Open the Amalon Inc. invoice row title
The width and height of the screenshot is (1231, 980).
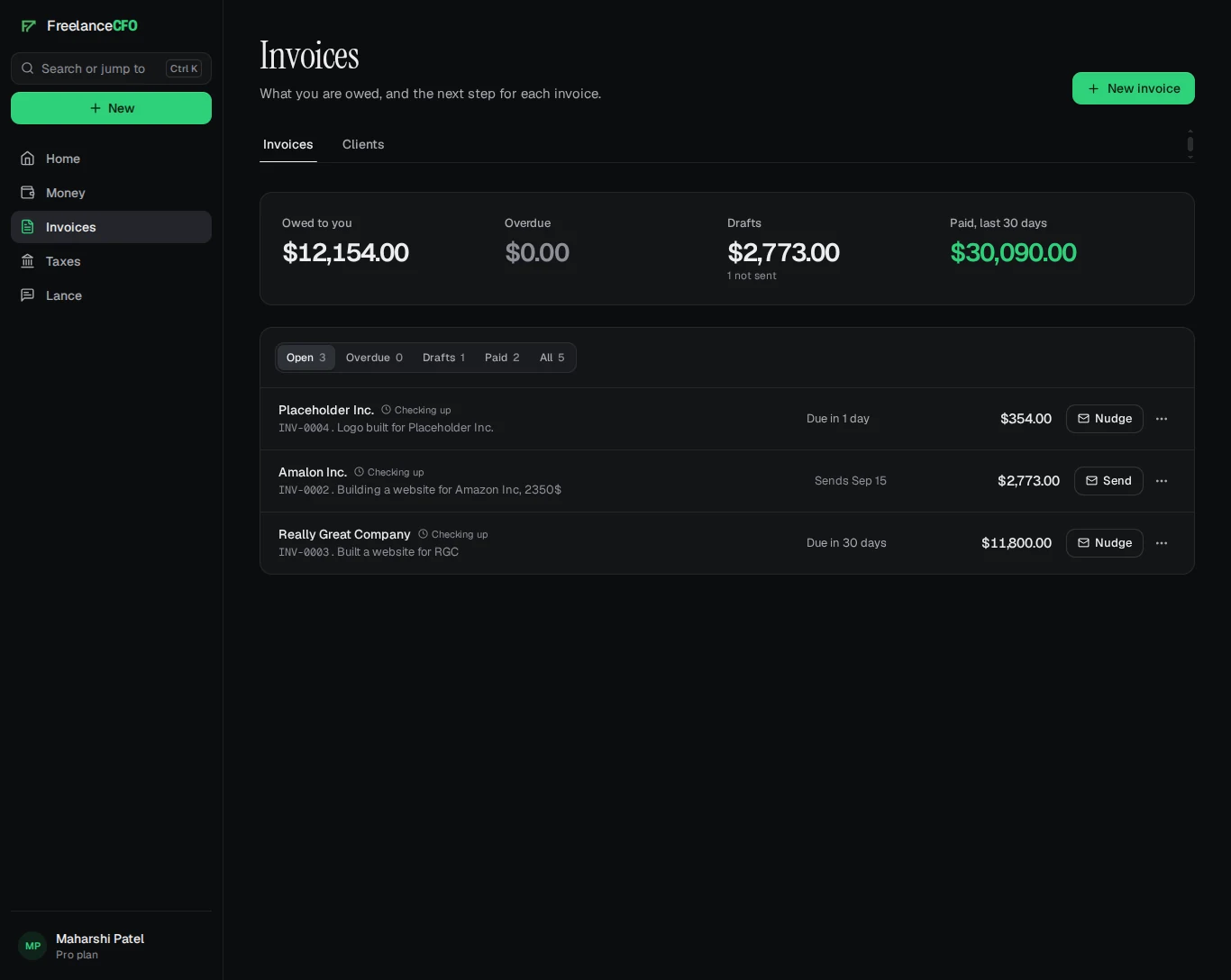[313, 472]
